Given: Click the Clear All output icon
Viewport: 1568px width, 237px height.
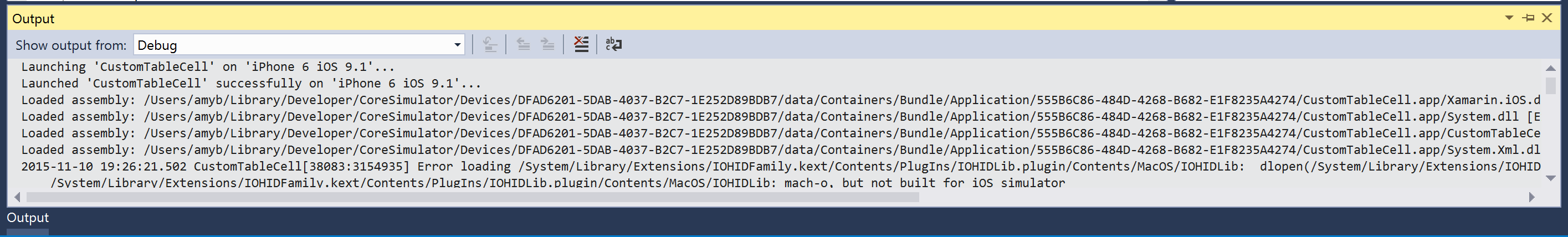Looking at the screenshot, I should coord(581,44).
